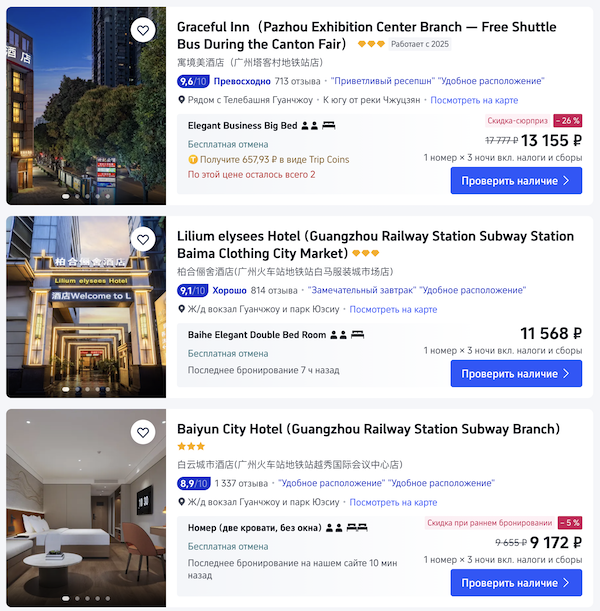Add Baiyun City Hotel to wishlist heart
600x611 pixels.
click(143, 432)
